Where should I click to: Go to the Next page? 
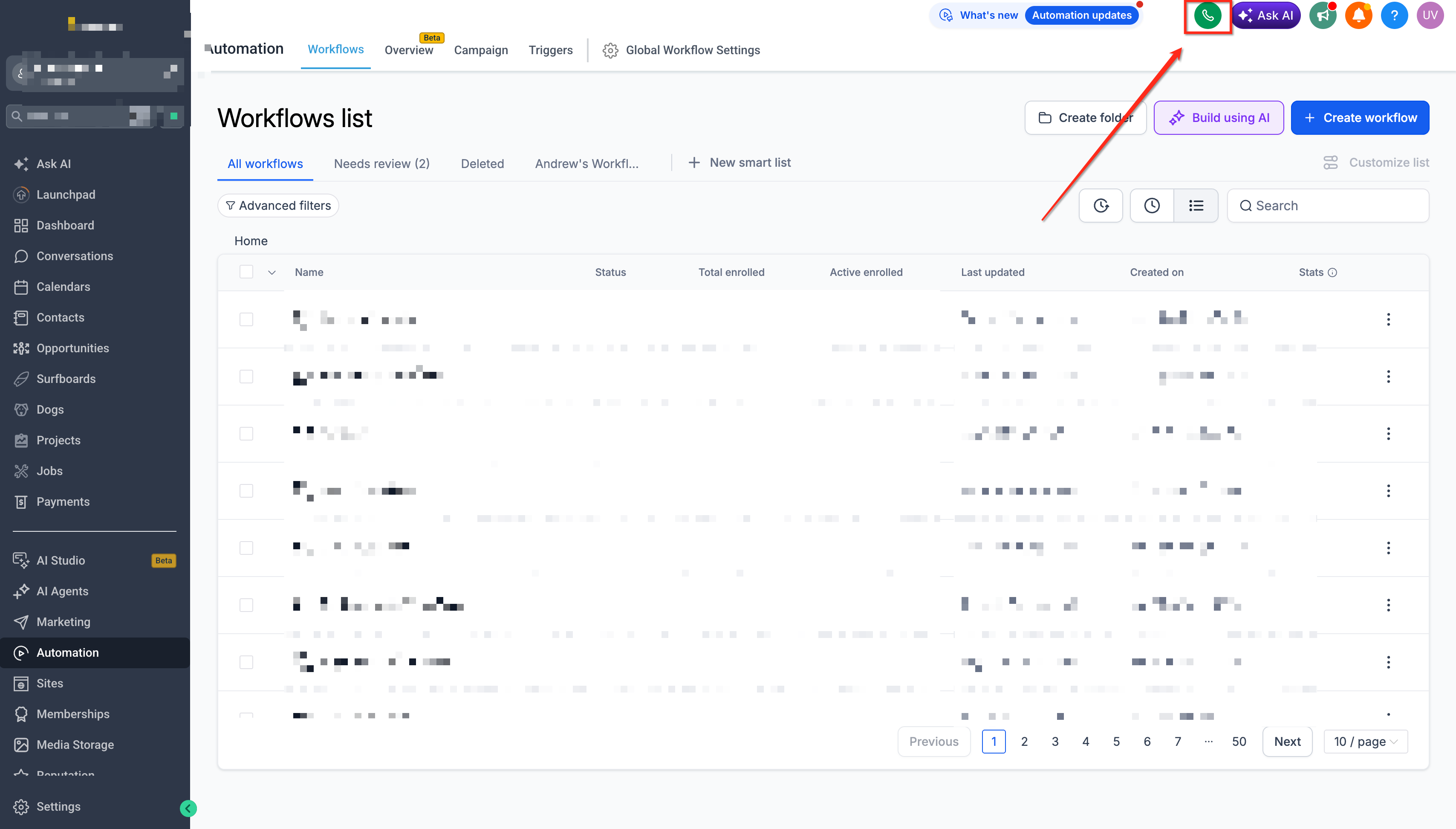tap(1287, 742)
